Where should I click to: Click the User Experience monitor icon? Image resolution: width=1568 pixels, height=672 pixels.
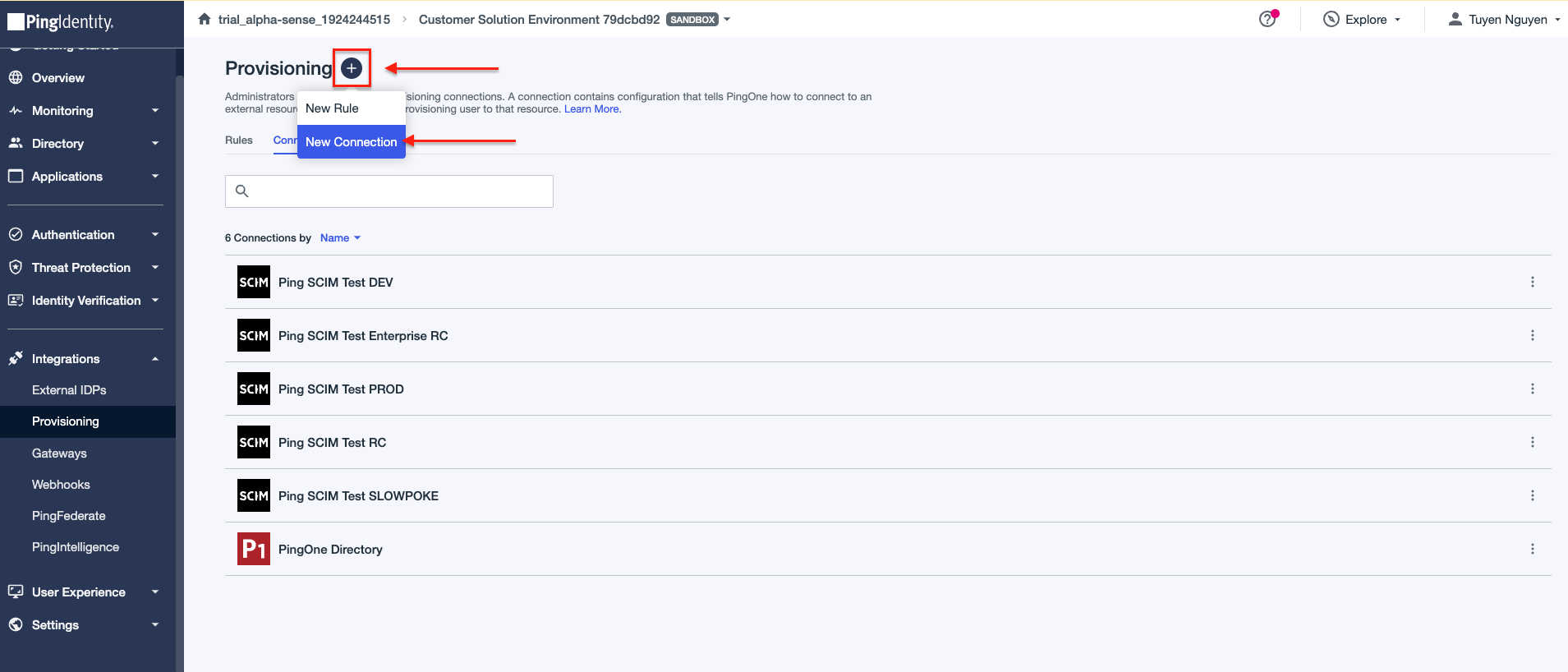(x=16, y=591)
